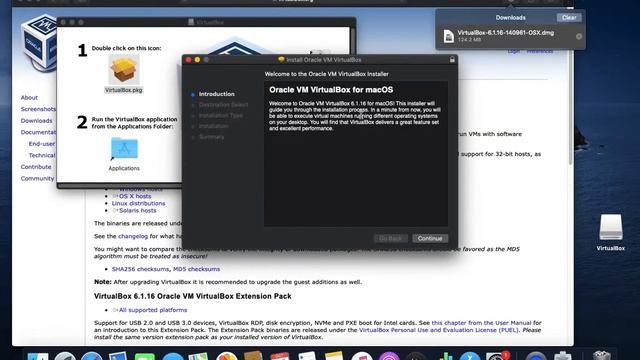Open Contribute link in website sidebar
Viewport: 640px width, 360px height.
pyautogui.click(x=36, y=167)
